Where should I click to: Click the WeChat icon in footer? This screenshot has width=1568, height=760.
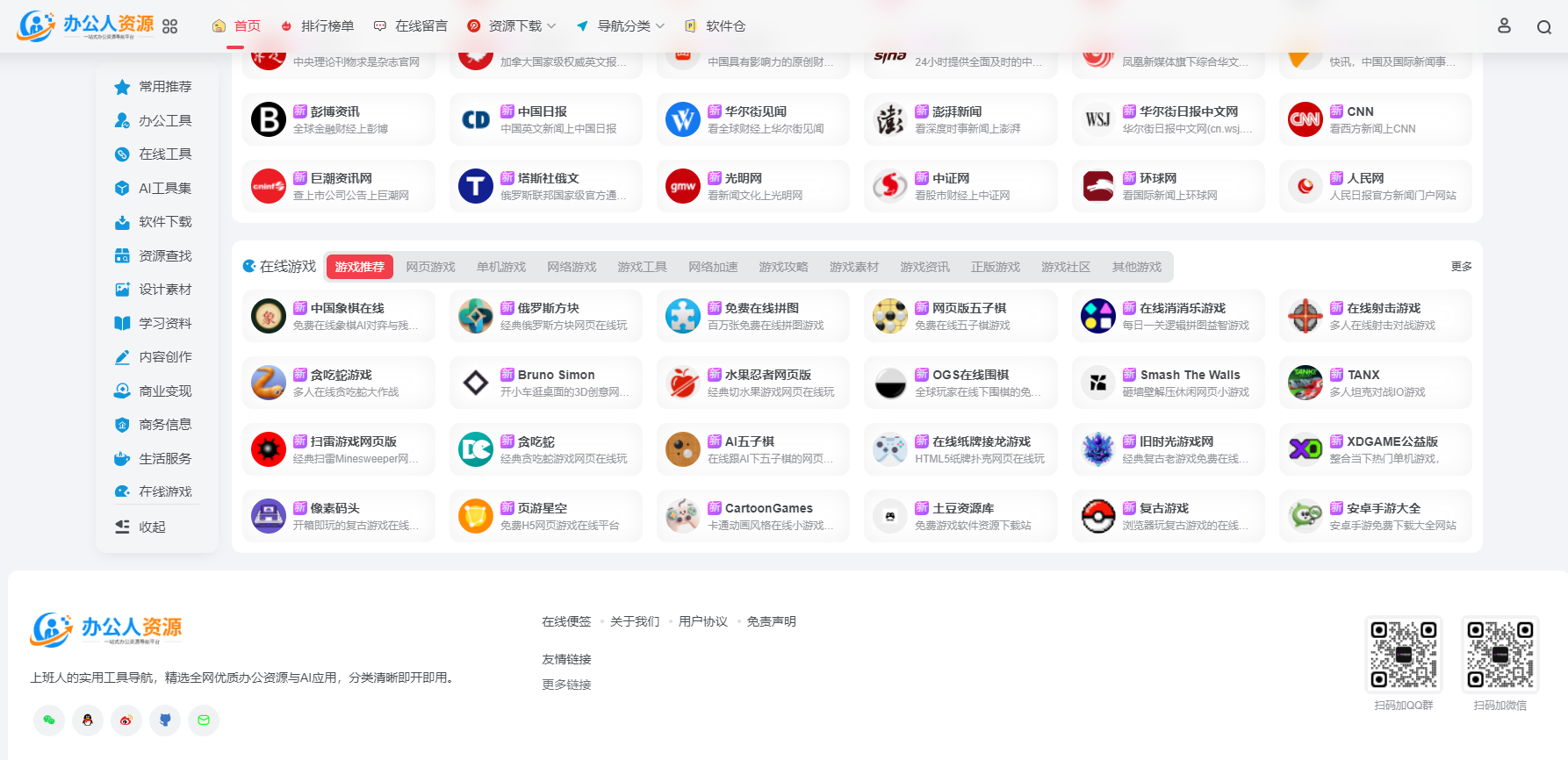coord(49,721)
